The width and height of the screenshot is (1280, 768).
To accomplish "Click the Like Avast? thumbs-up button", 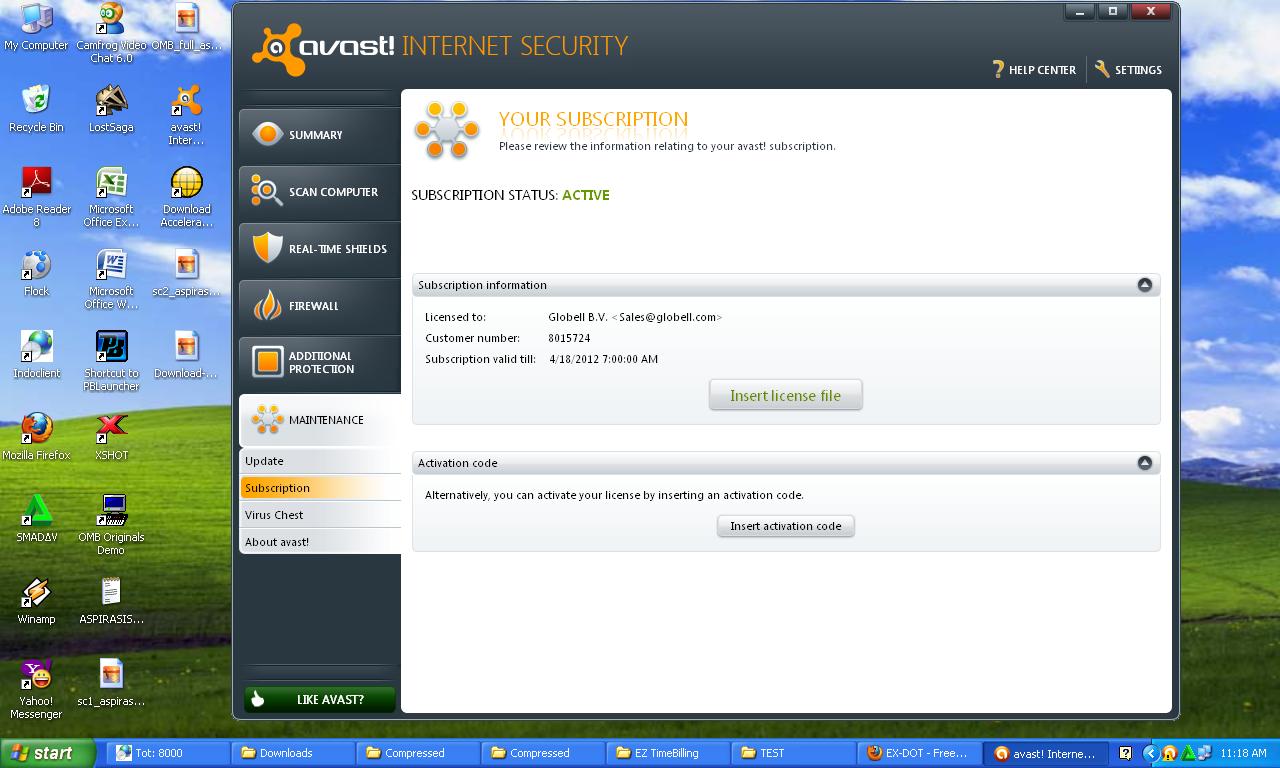I will [x=320, y=700].
